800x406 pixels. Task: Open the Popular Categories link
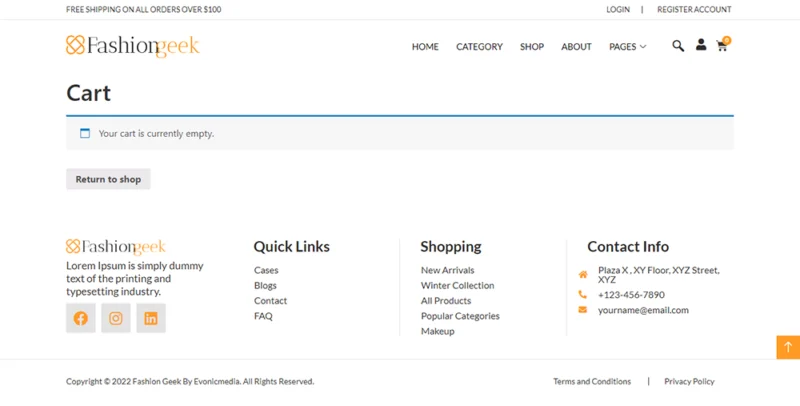point(460,316)
